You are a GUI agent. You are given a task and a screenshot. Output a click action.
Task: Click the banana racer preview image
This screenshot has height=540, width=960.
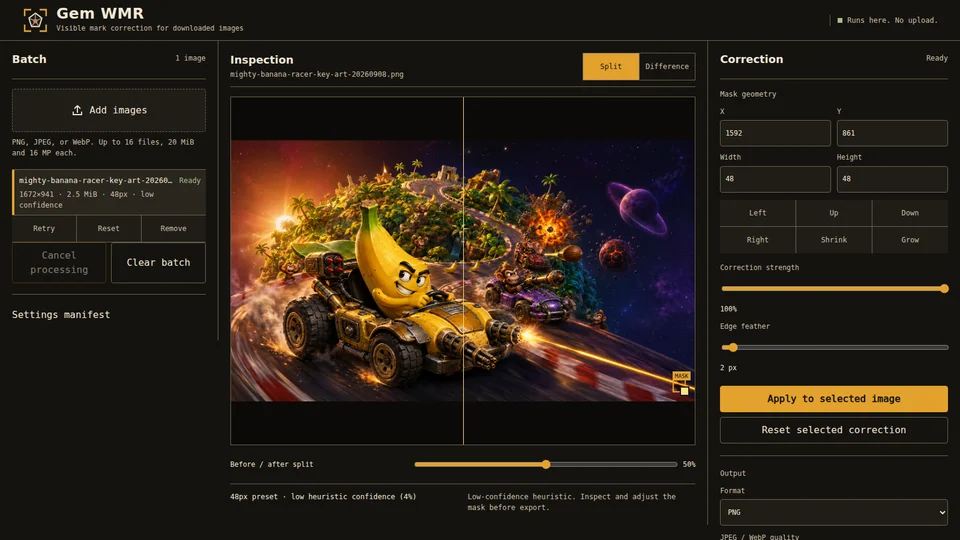(463, 271)
